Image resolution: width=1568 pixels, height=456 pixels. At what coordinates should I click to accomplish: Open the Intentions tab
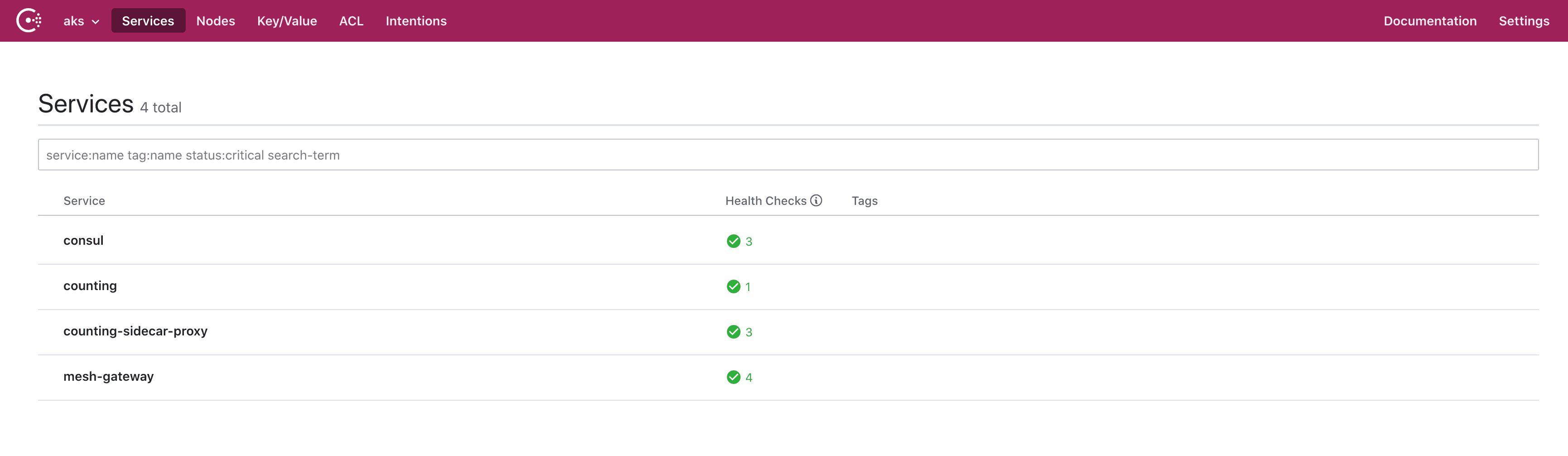pyautogui.click(x=416, y=21)
